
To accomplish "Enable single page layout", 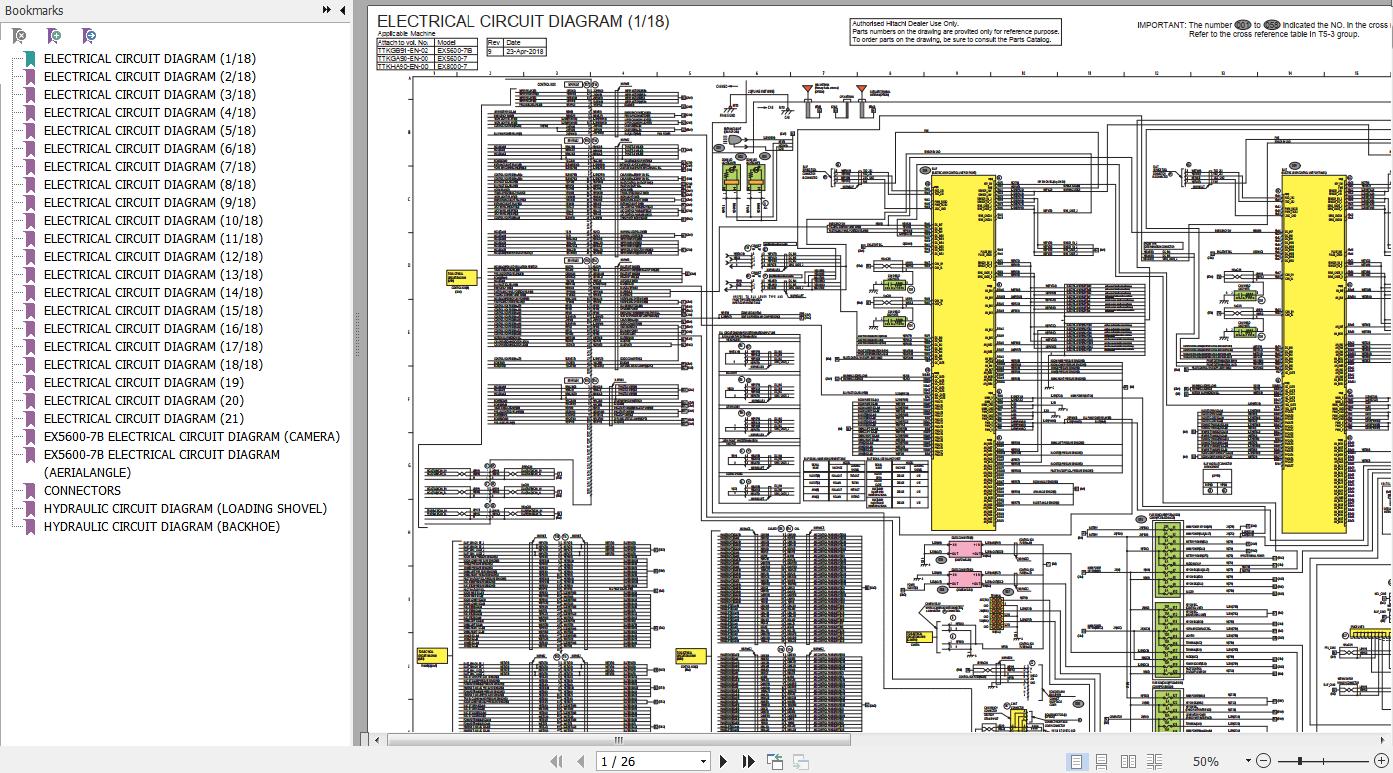I will pyautogui.click(x=1076, y=761).
